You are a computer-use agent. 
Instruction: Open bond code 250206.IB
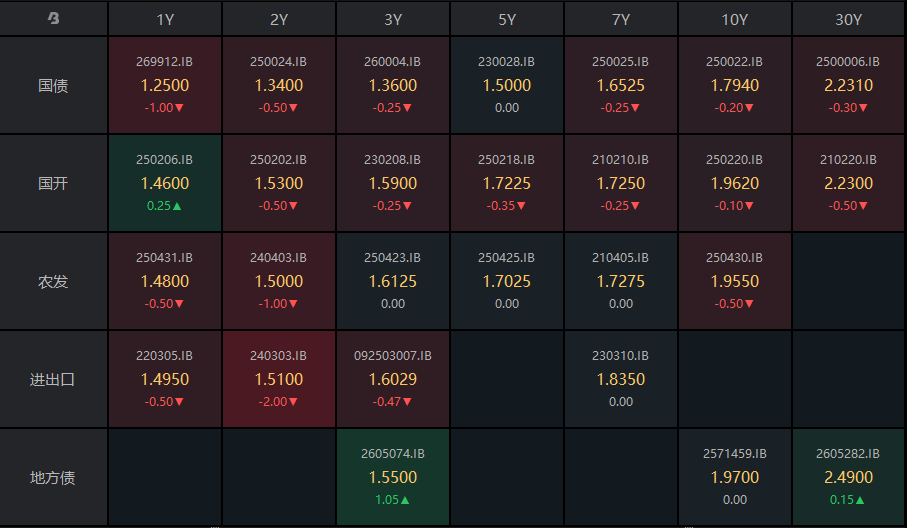pos(165,160)
